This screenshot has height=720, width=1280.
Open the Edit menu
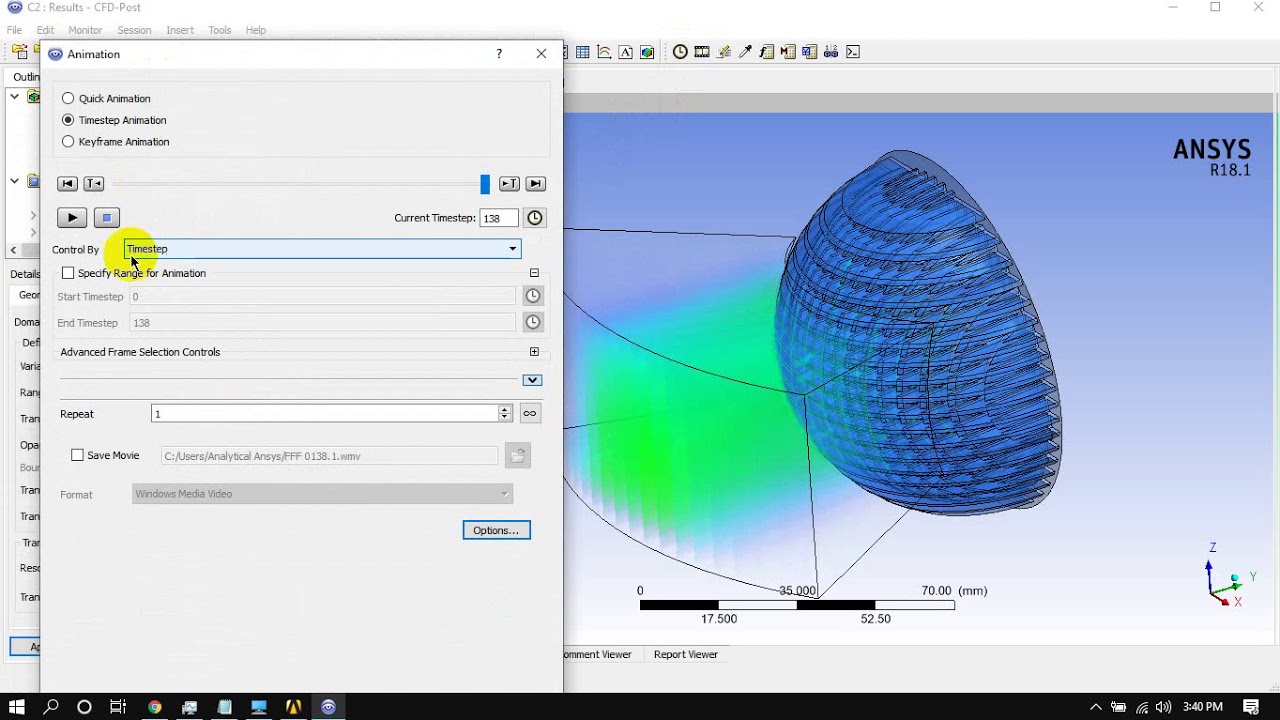click(45, 30)
